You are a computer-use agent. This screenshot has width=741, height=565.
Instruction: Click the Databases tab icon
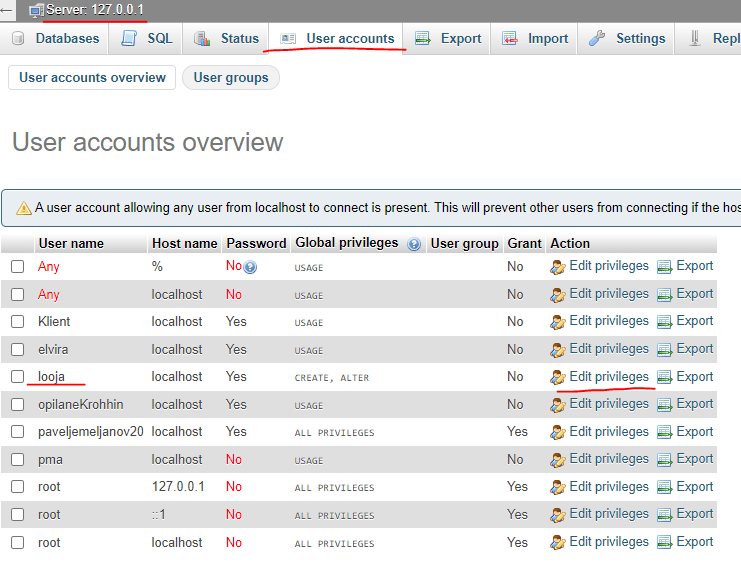click(x=18, y=39)
